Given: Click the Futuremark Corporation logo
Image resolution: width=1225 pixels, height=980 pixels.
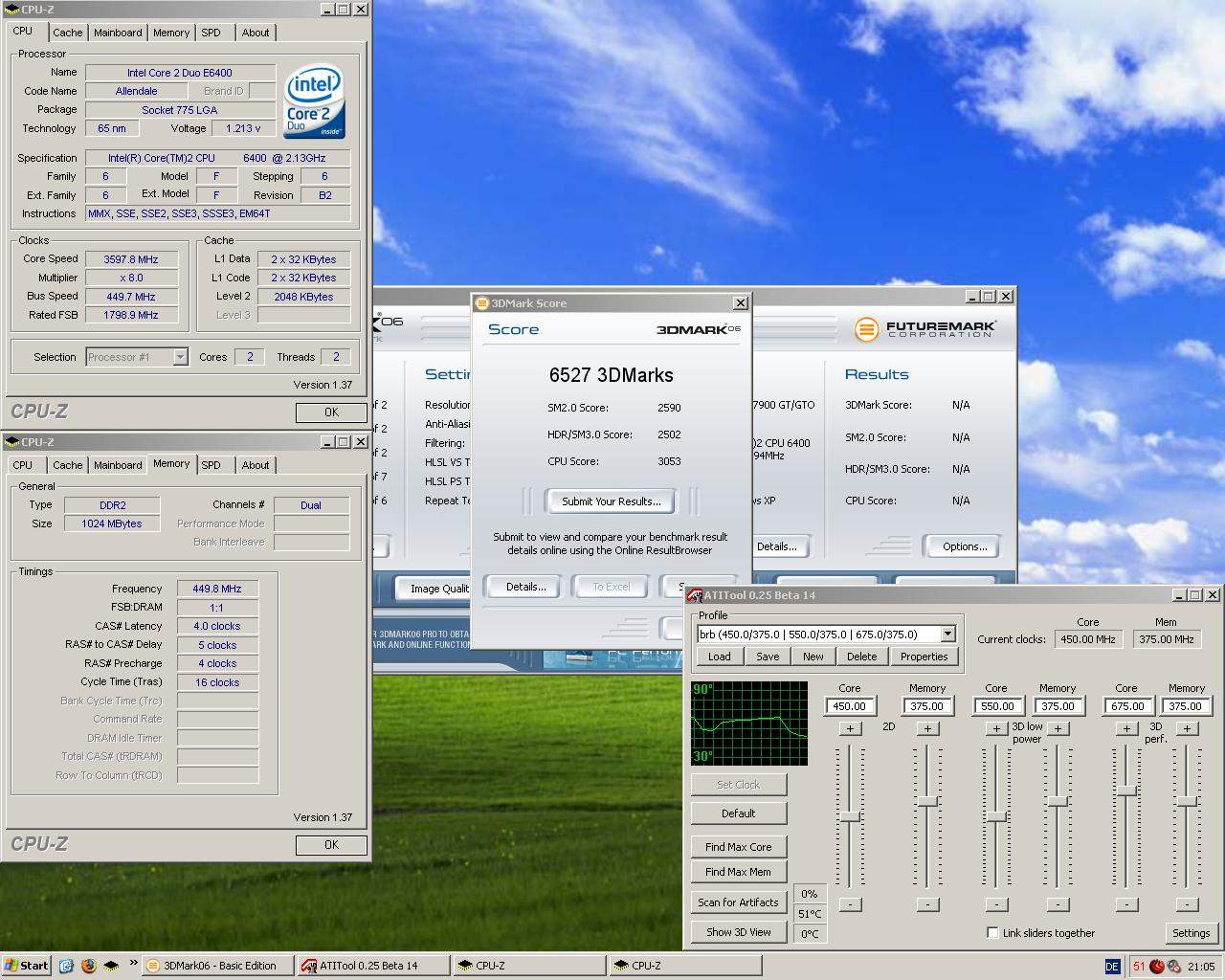Looking at the screenshot, I should [x=925, y=329].
